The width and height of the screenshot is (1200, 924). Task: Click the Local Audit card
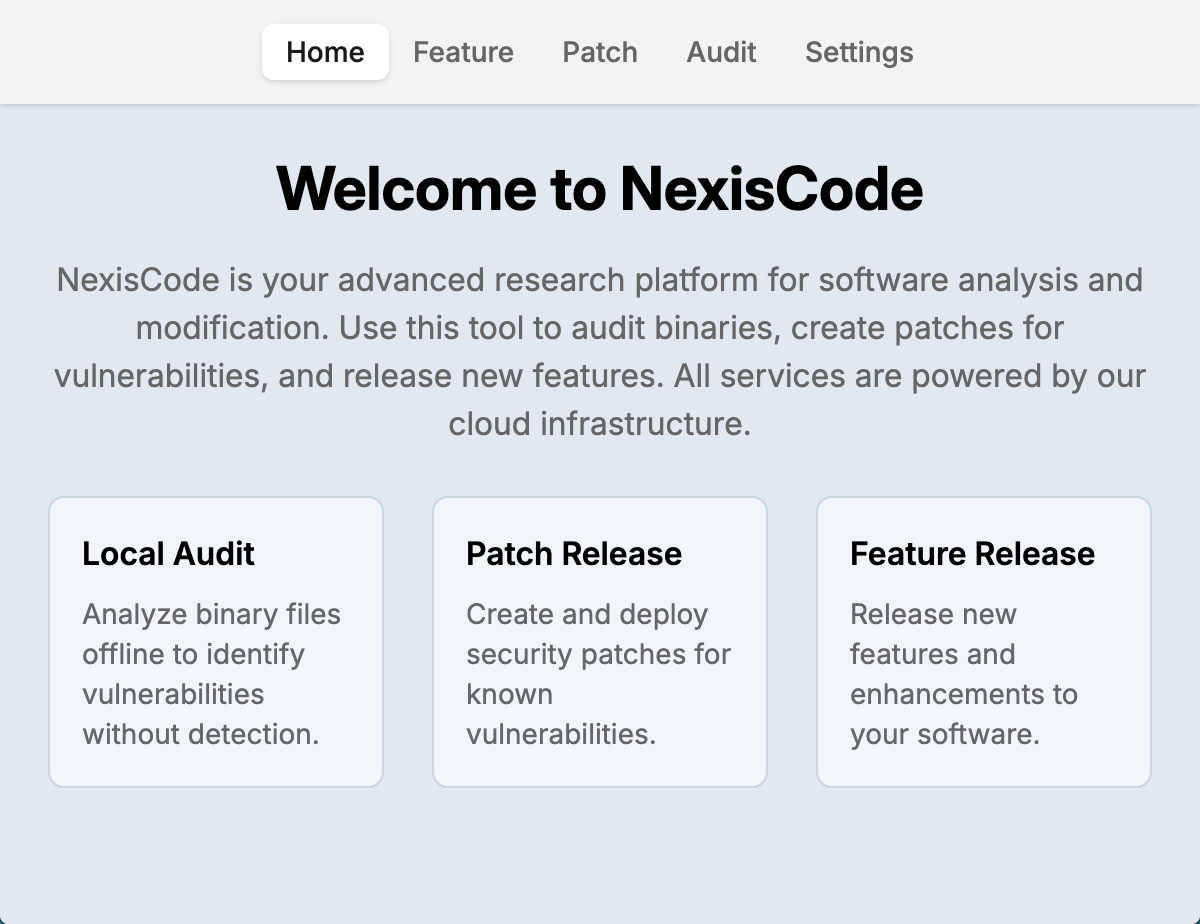[x=216, y=642]
